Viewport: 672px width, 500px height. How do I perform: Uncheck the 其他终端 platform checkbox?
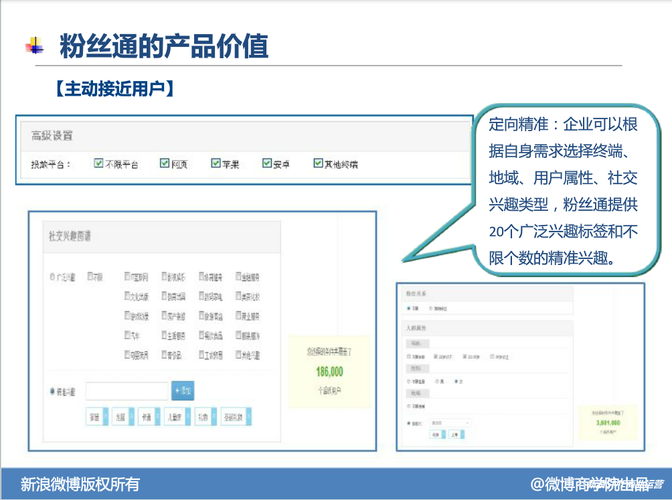pyautogui.click(x=318, y=163)
